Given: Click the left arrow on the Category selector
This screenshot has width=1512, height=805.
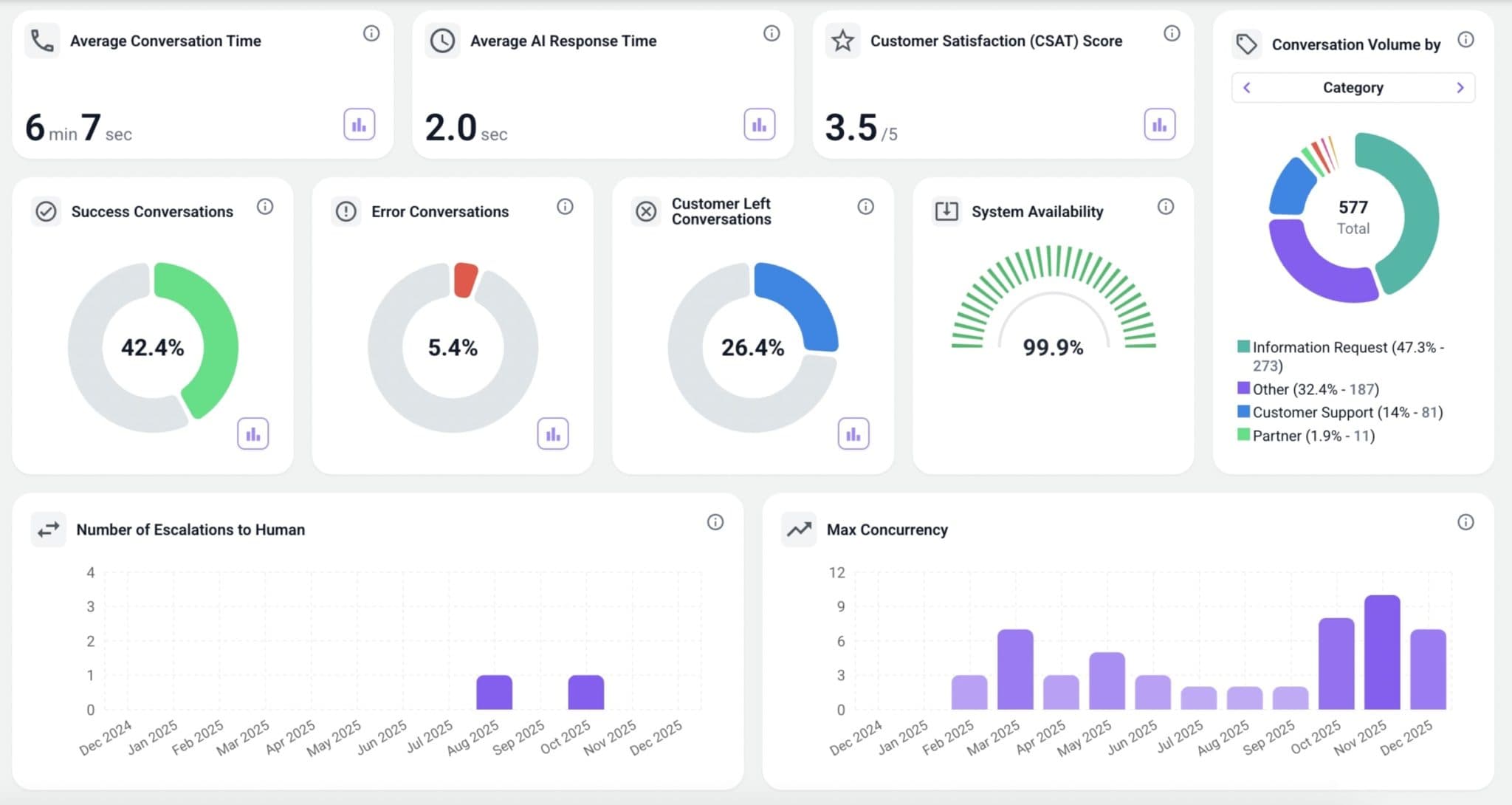Looking at the screenshot, I should click(x=1247, y=87).
